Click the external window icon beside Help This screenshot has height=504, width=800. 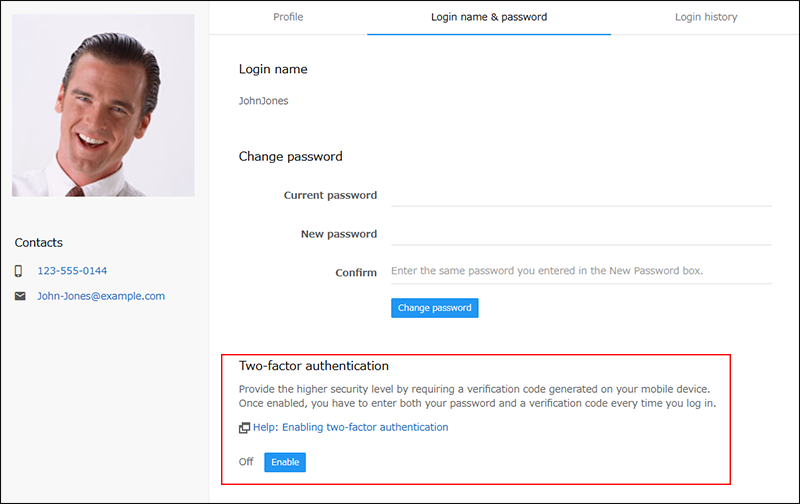(244, 428)
